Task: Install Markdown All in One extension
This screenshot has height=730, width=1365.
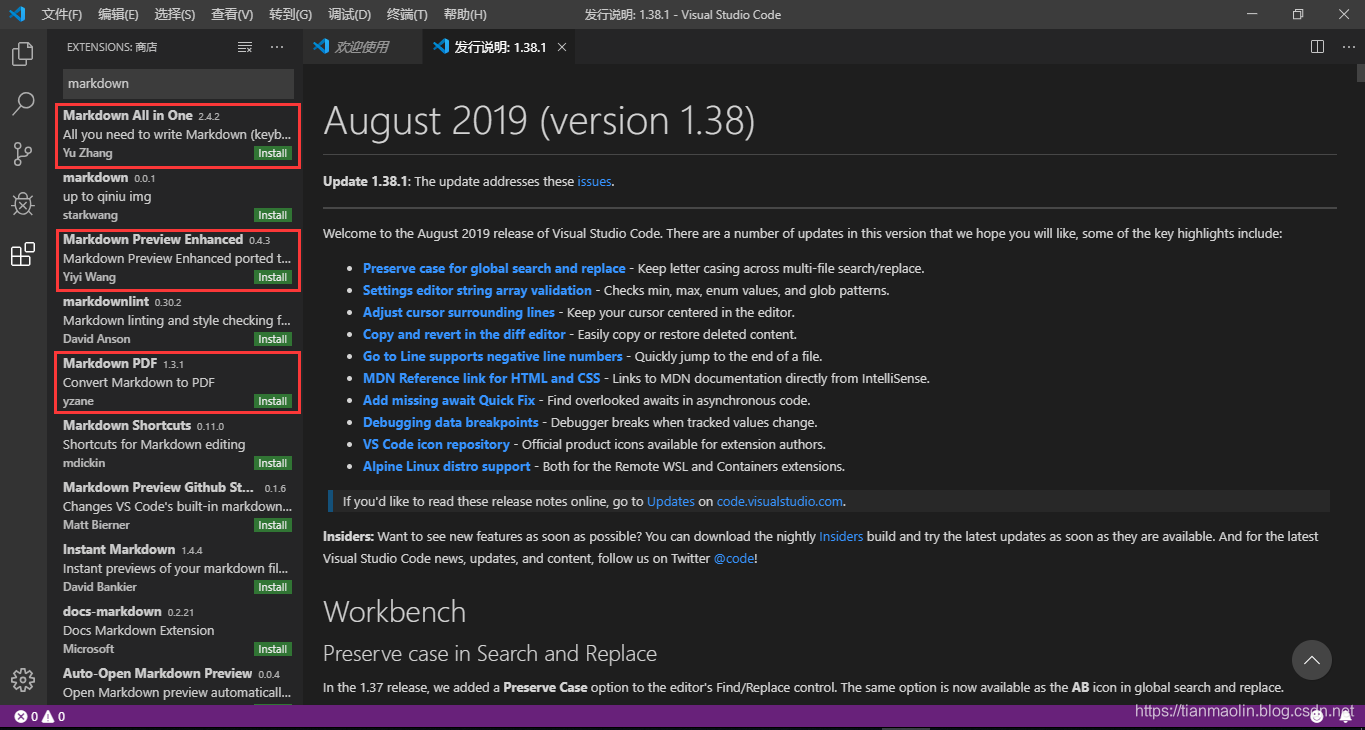Action: click(272, 153)
